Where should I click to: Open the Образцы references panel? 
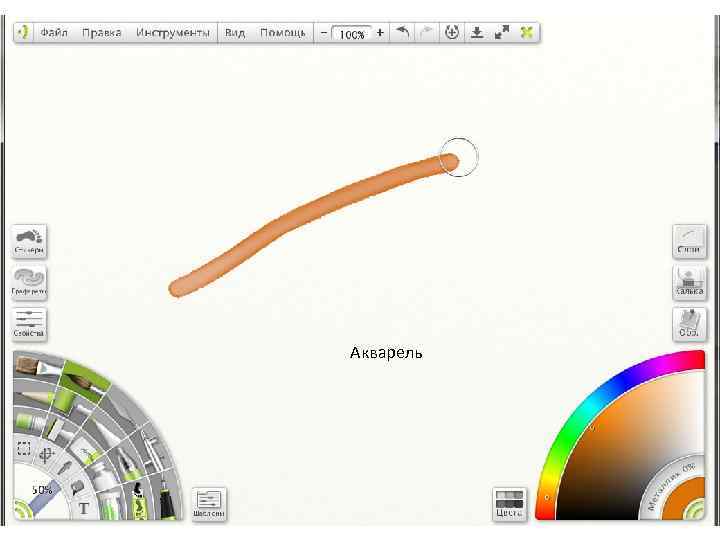(689, 324)
